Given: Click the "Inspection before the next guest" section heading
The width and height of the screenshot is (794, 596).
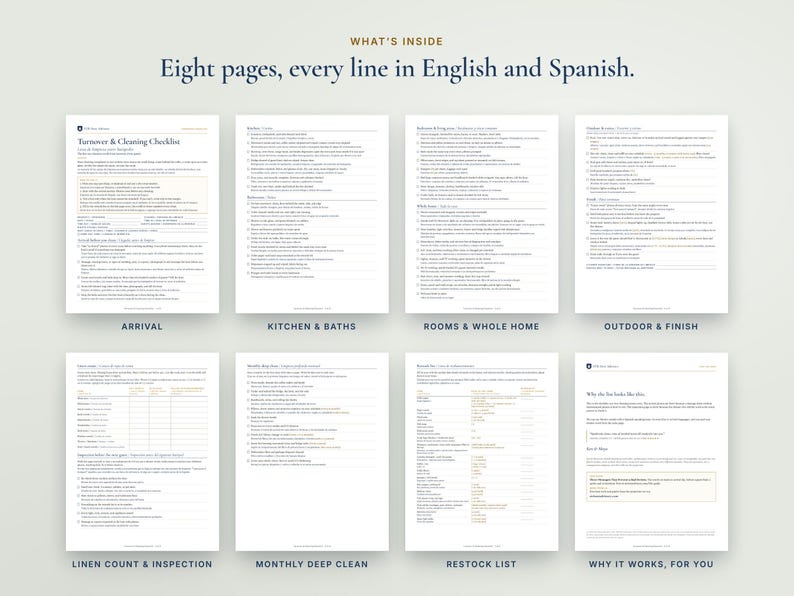Looking at the screenshot, I should (131, 455).
